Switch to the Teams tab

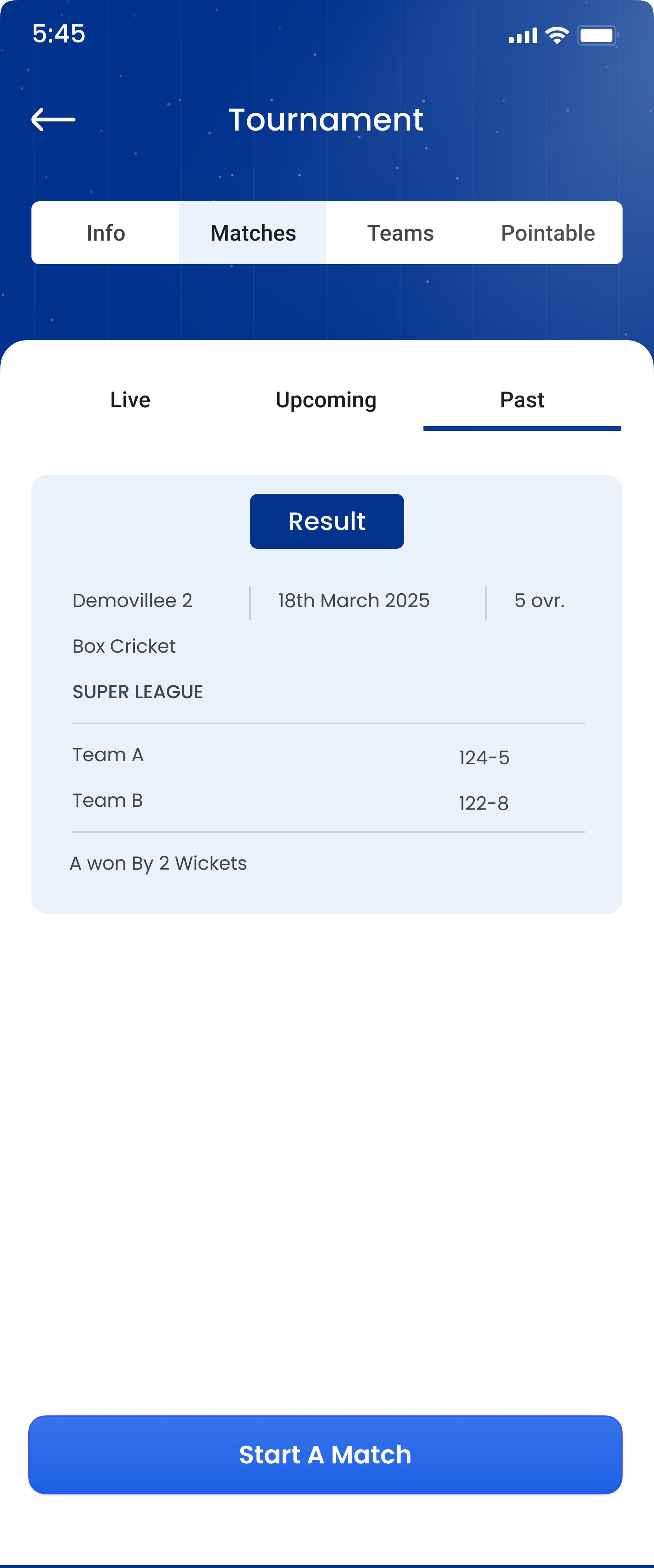400,233
